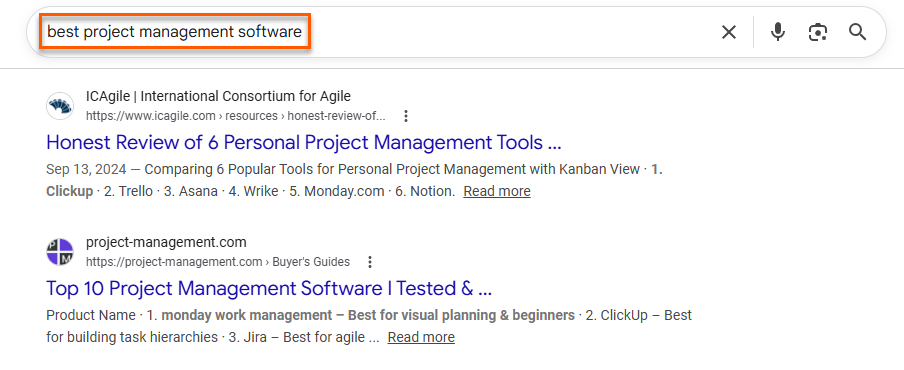
Task: Click the project-management.com site favicon
Action: [x=60, y=252]
